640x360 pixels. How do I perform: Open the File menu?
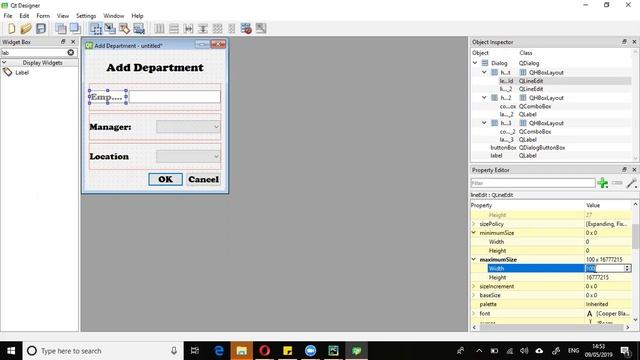pos(8,16)
